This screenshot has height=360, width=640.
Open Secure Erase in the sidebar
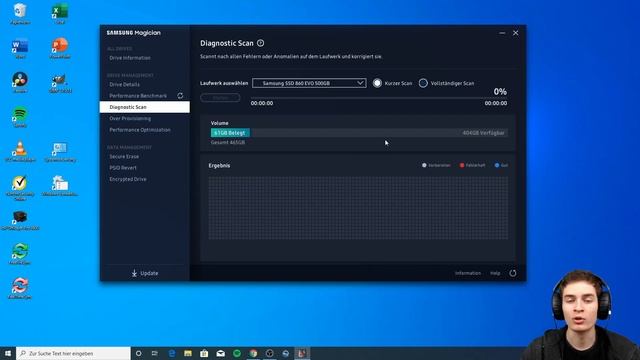(124, 156)
